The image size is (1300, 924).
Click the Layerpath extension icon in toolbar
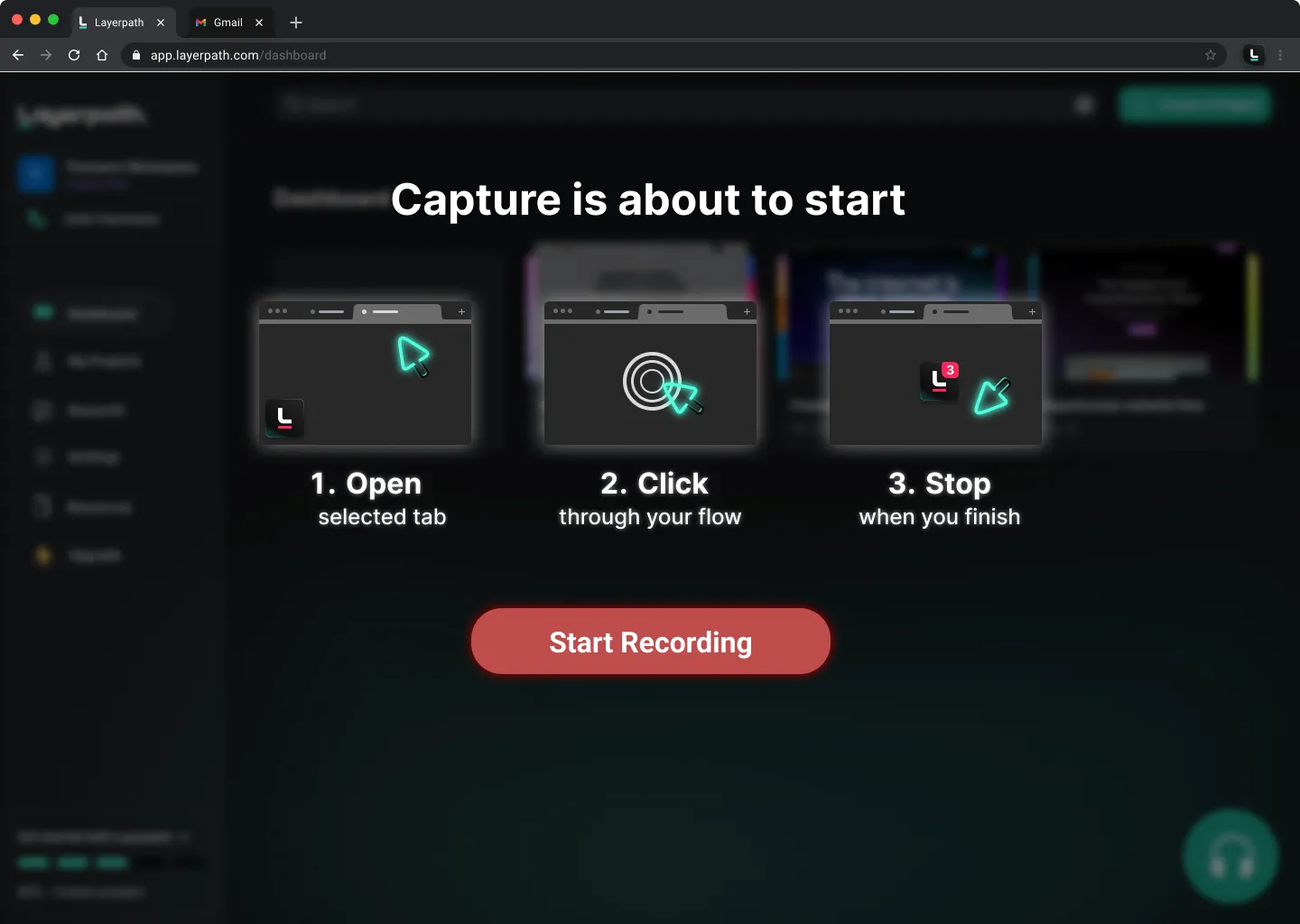coord(1253,55)
